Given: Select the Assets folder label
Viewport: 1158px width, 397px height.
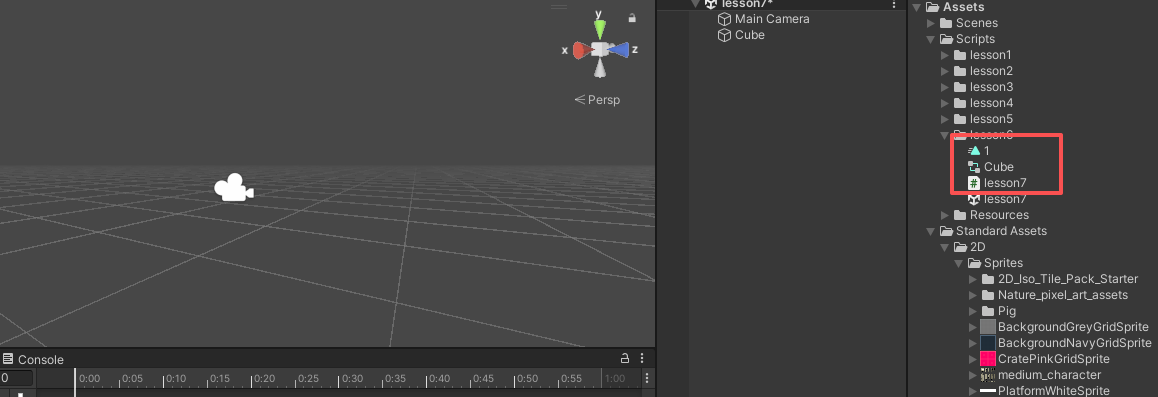Looking at the screenshot, I should click(963, 7).
